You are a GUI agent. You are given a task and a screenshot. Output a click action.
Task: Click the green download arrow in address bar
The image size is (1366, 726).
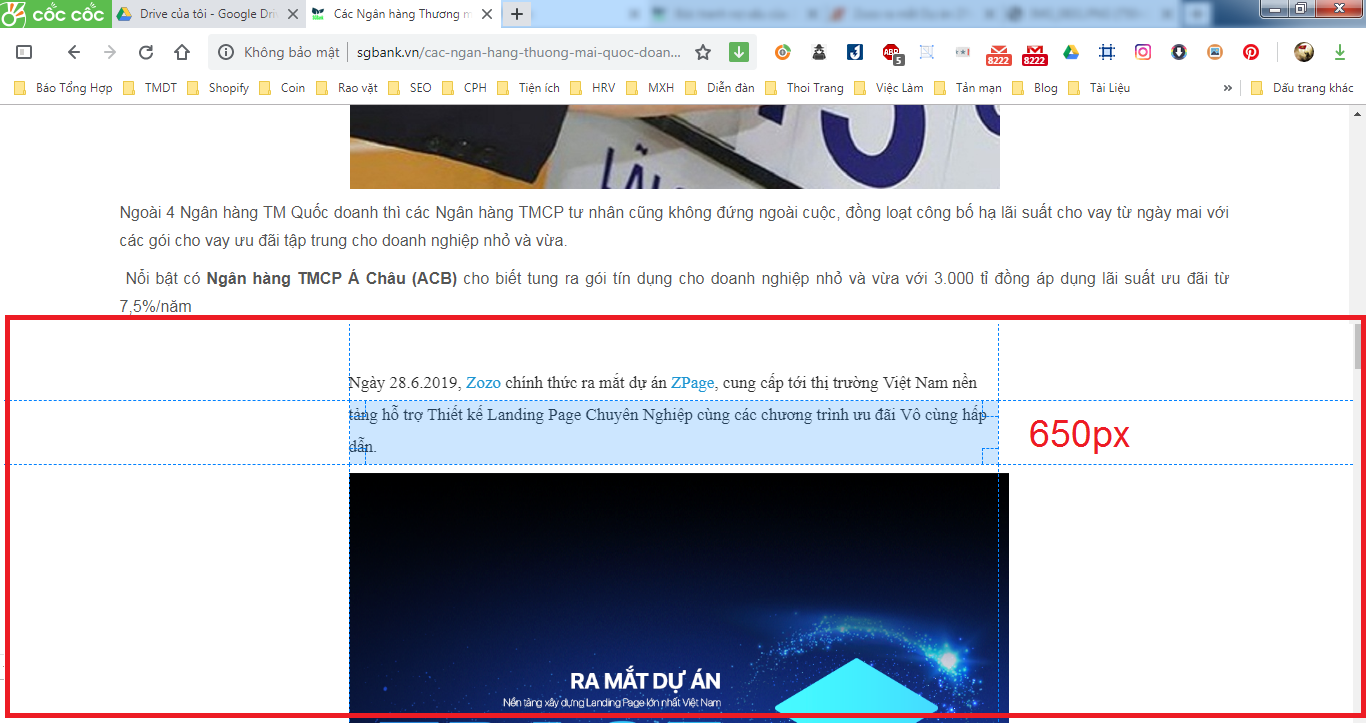point(739,52)
